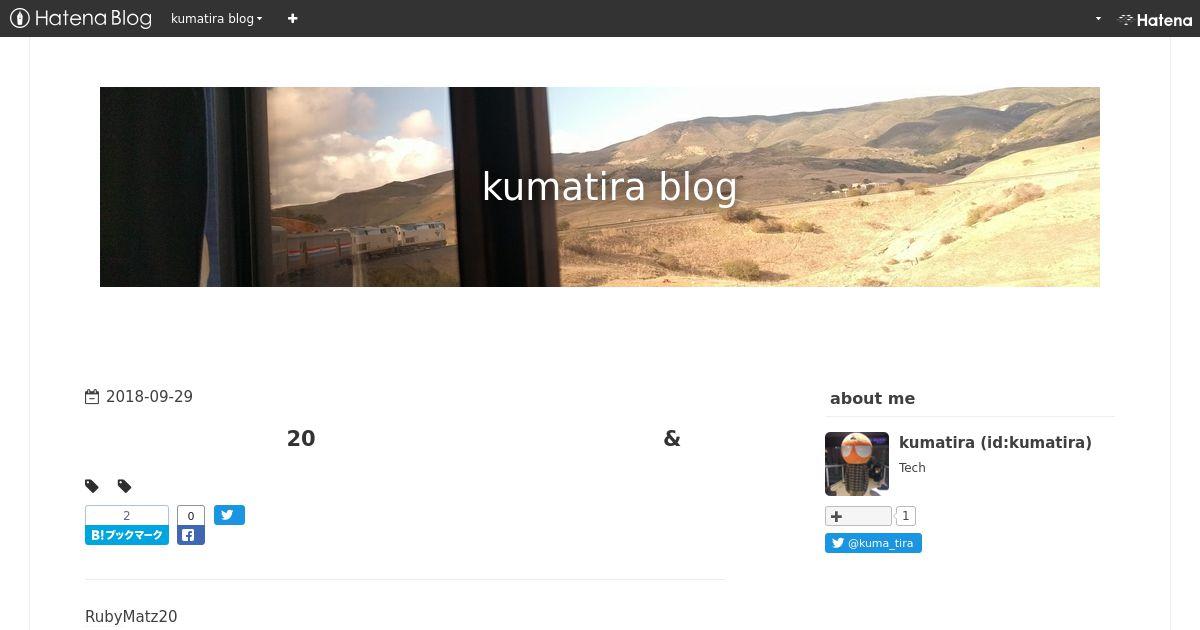
Task: Click the calendar icon beside the date
Action: 92,397
